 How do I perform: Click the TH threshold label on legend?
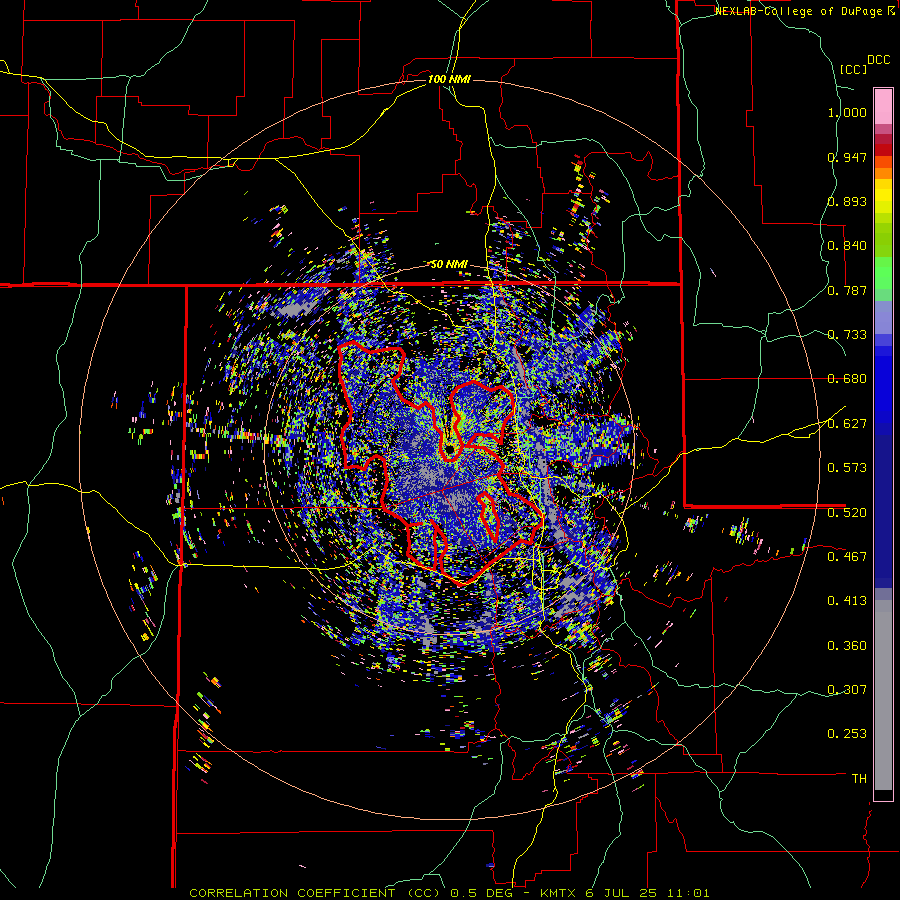pos(859,779)
